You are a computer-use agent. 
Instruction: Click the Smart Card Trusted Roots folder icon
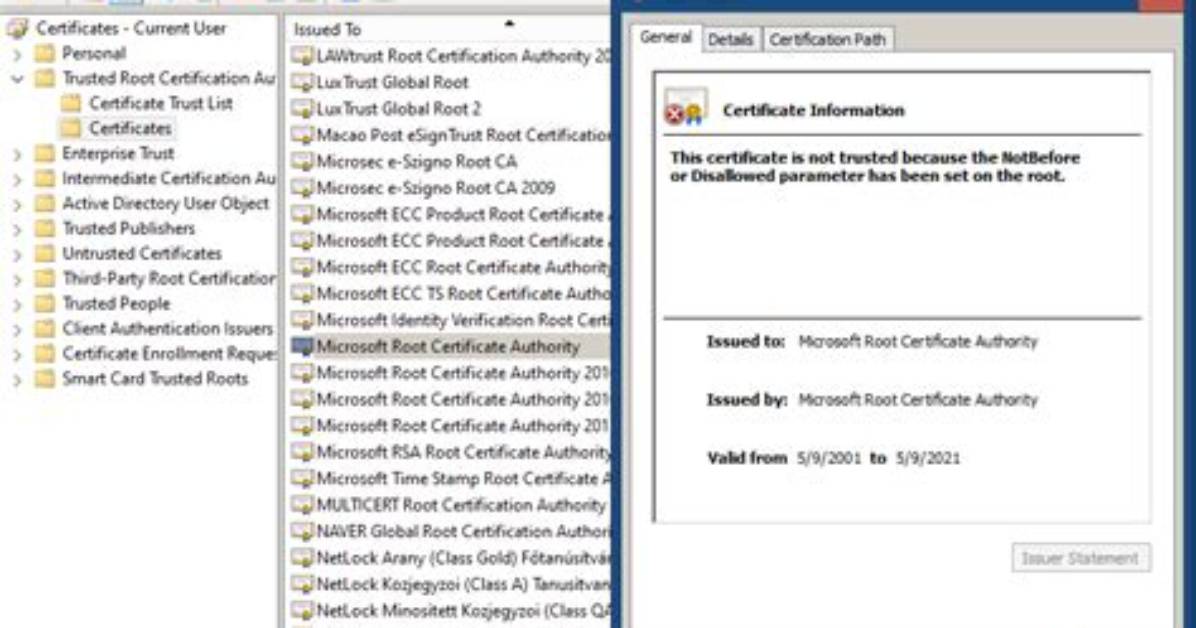tap(45, 378)
